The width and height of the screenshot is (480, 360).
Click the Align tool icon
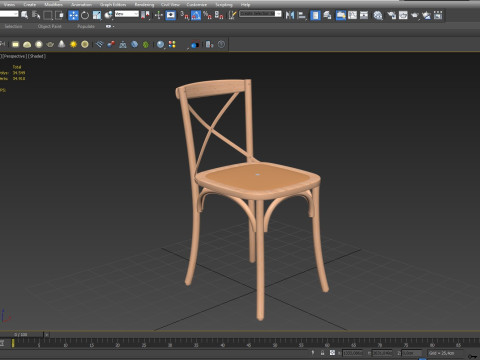pyautogui.click(x=302, y=15)
